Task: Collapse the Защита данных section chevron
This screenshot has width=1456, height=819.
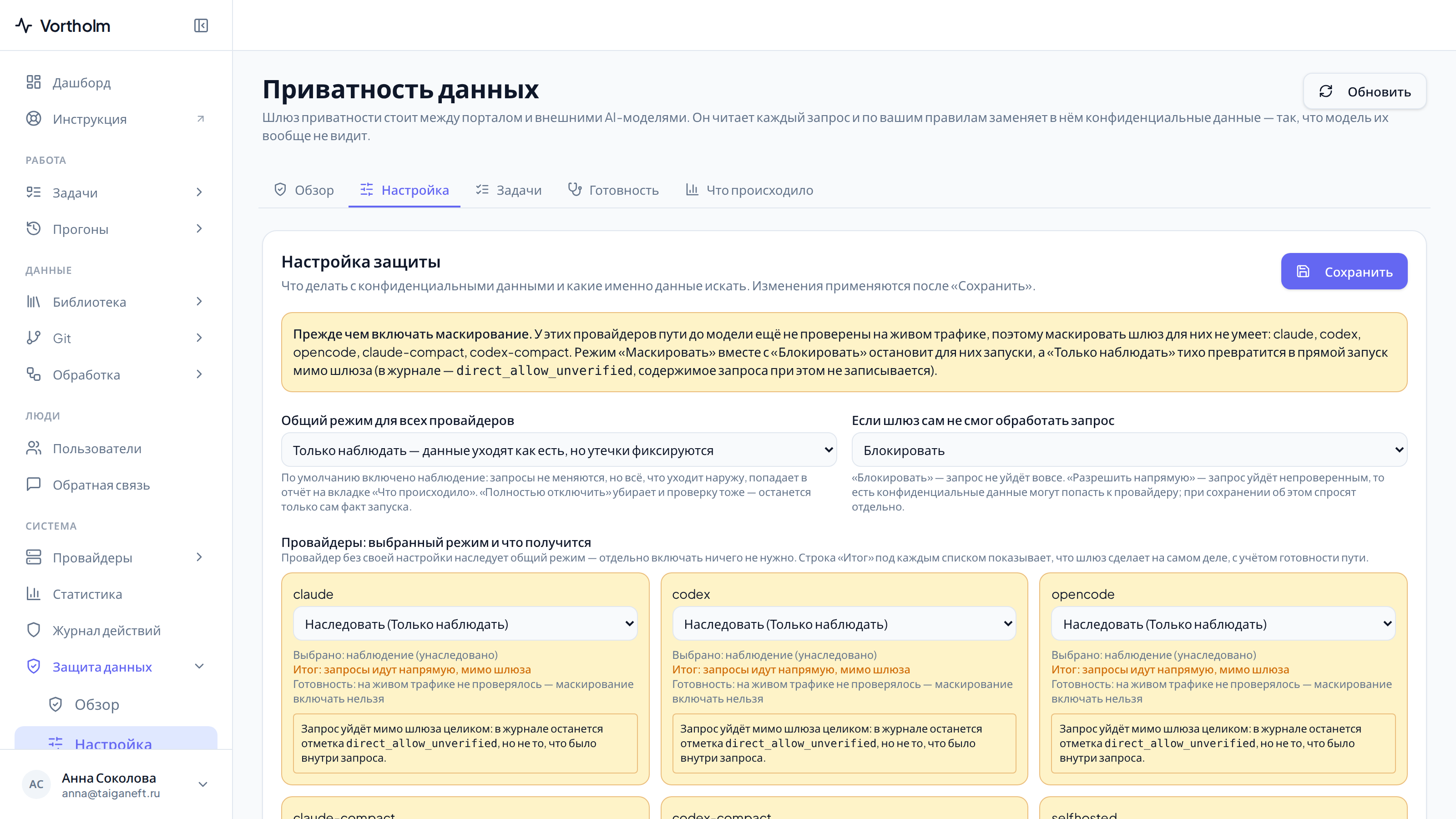Action: [x=199, y=667]
